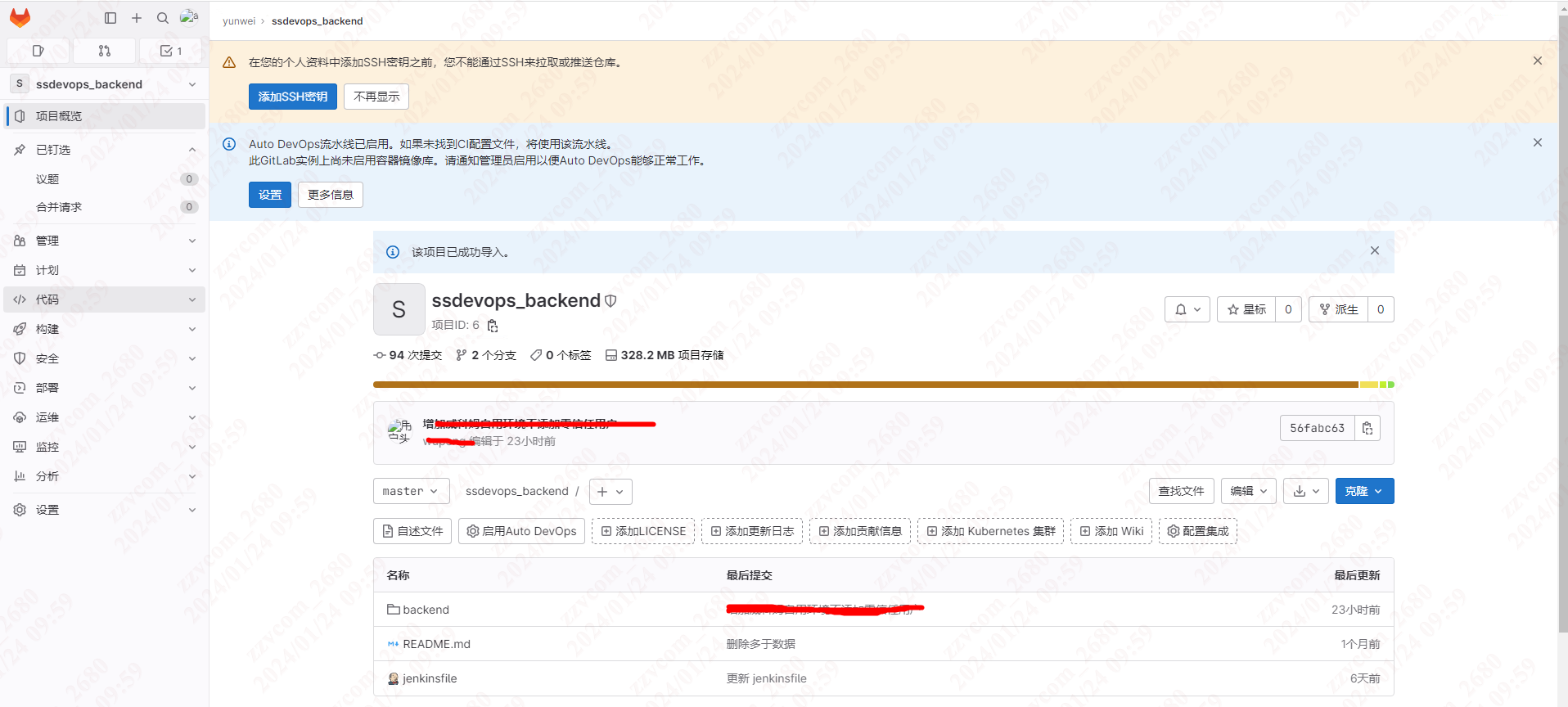
Task: Open the ssdevops_backend project switcher
Action: pyautogui.click(x=105, y=84)
